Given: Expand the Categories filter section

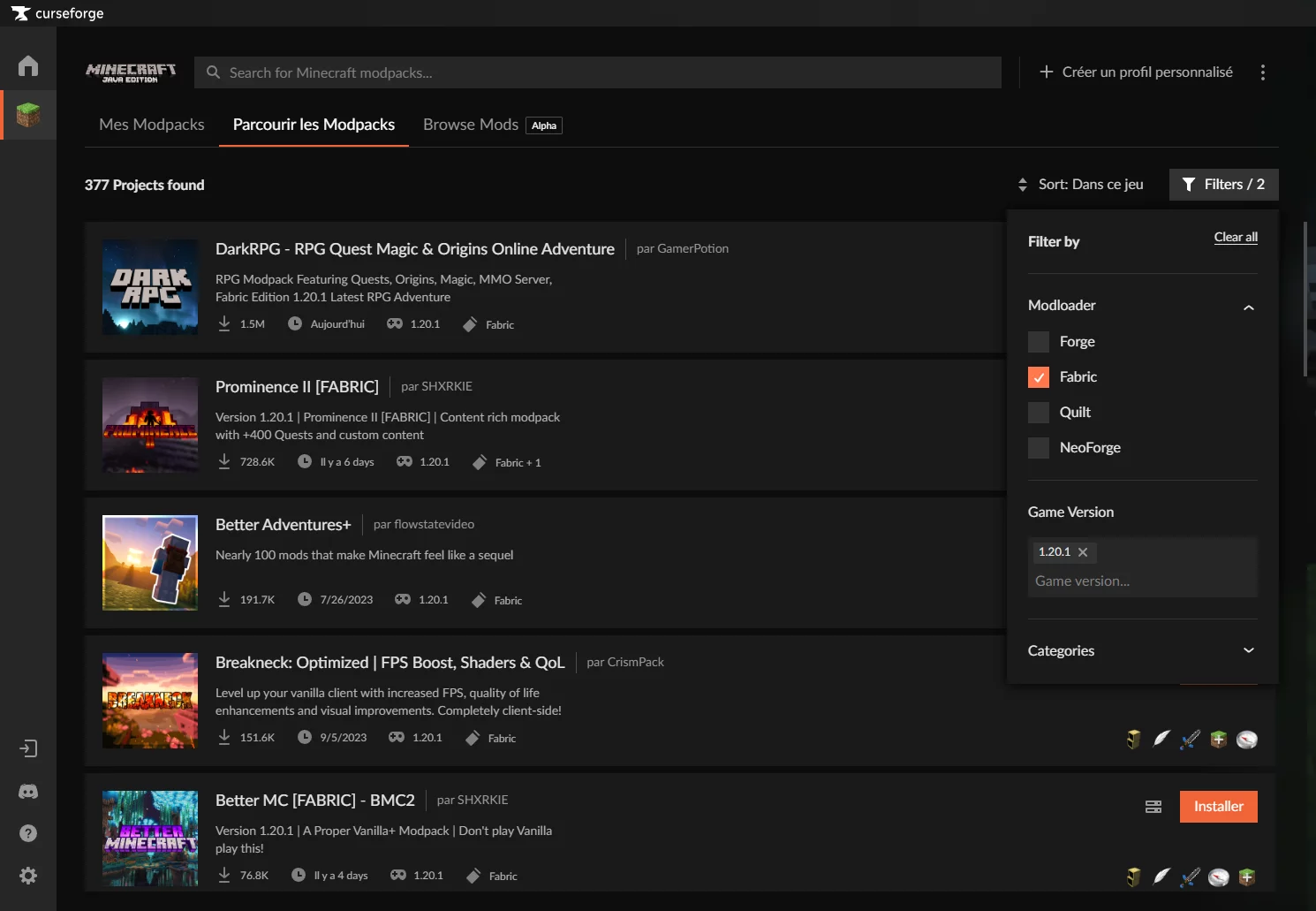Looking at the screenshot, I should pos(1248,650).
